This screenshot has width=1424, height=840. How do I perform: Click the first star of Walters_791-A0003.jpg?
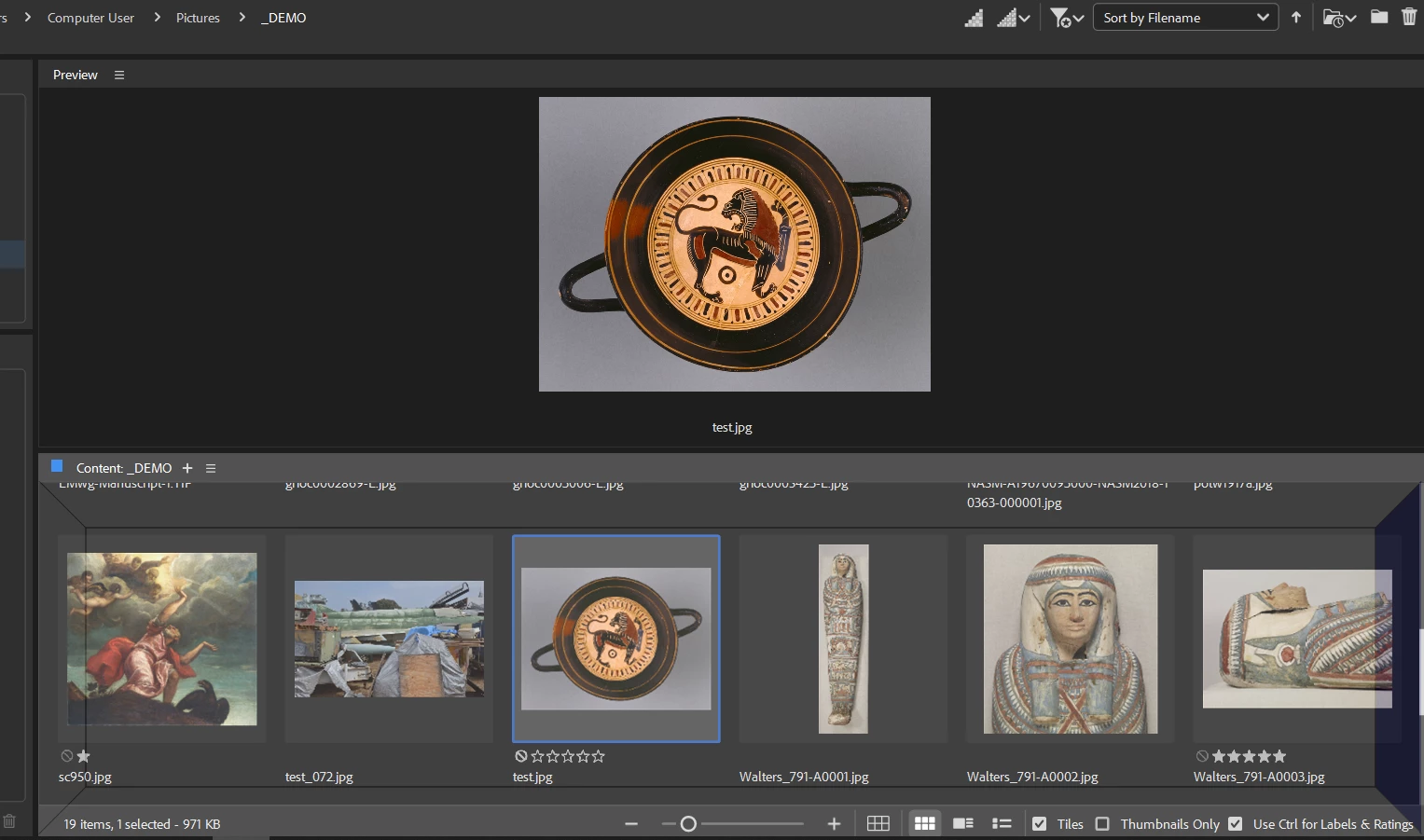(1218, 756)
